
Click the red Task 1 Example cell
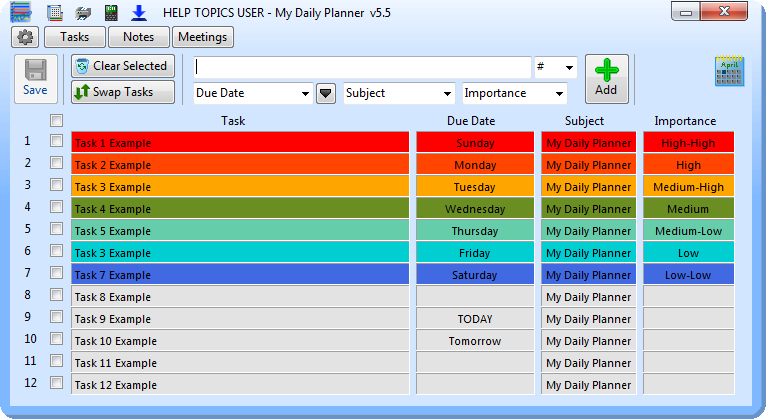[x=240, y=142]
